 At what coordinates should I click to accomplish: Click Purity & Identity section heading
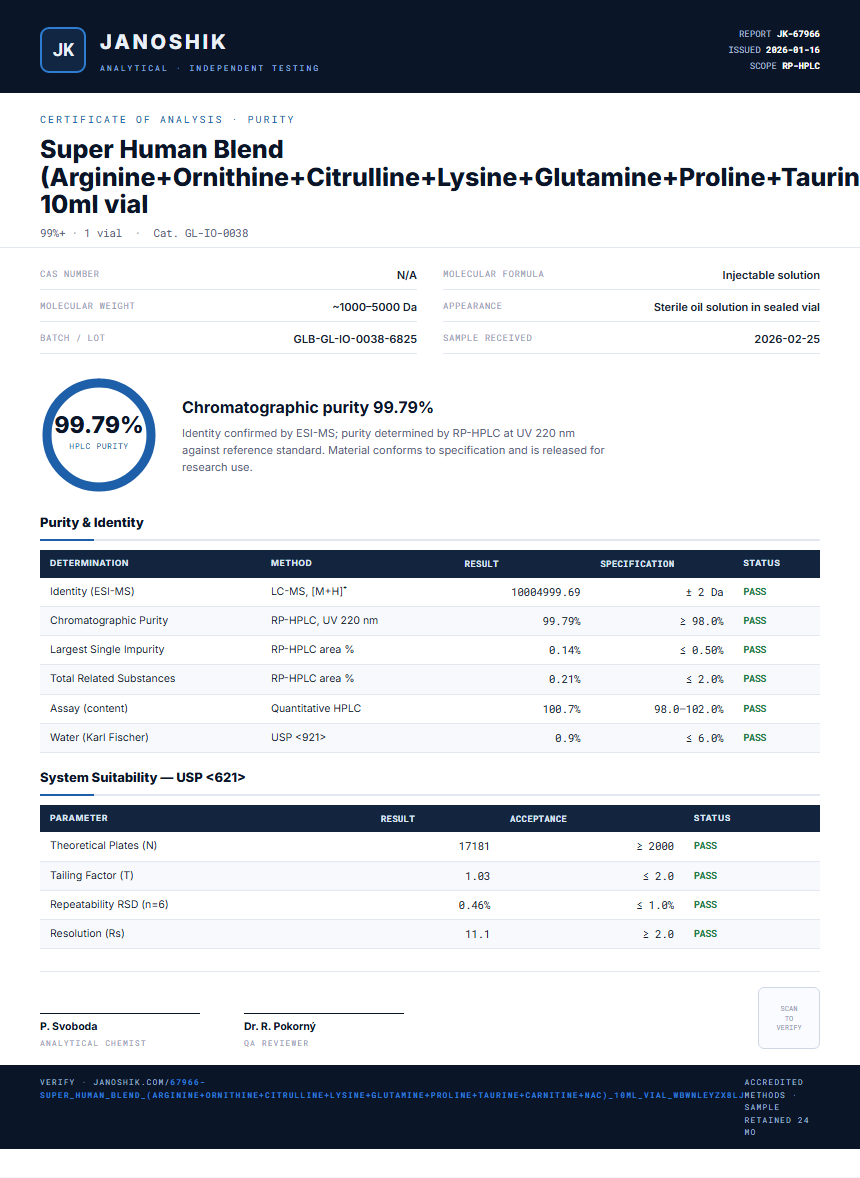click(92, 522)
